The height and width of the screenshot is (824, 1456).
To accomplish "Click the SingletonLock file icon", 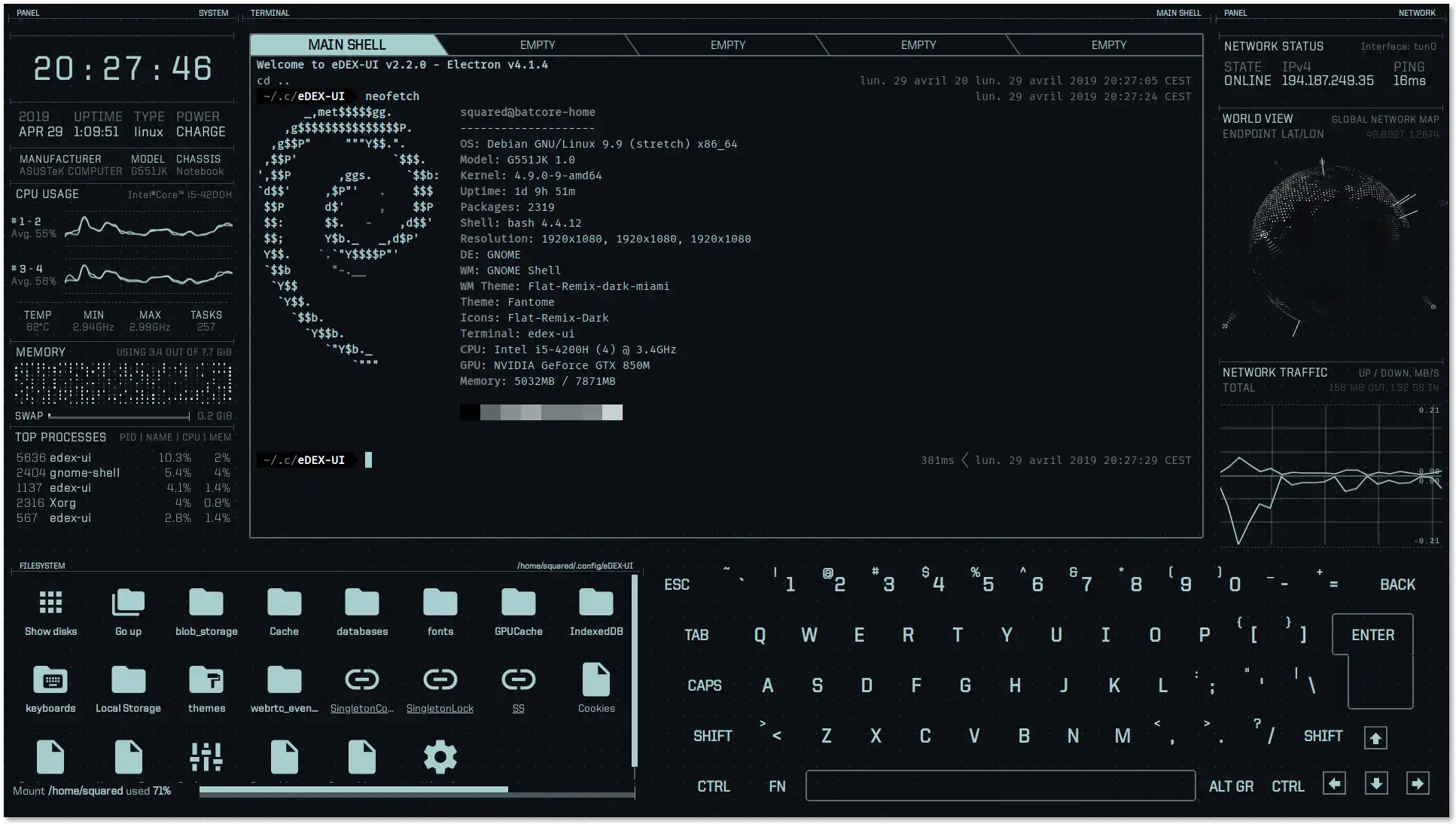I will click(440, 678).
